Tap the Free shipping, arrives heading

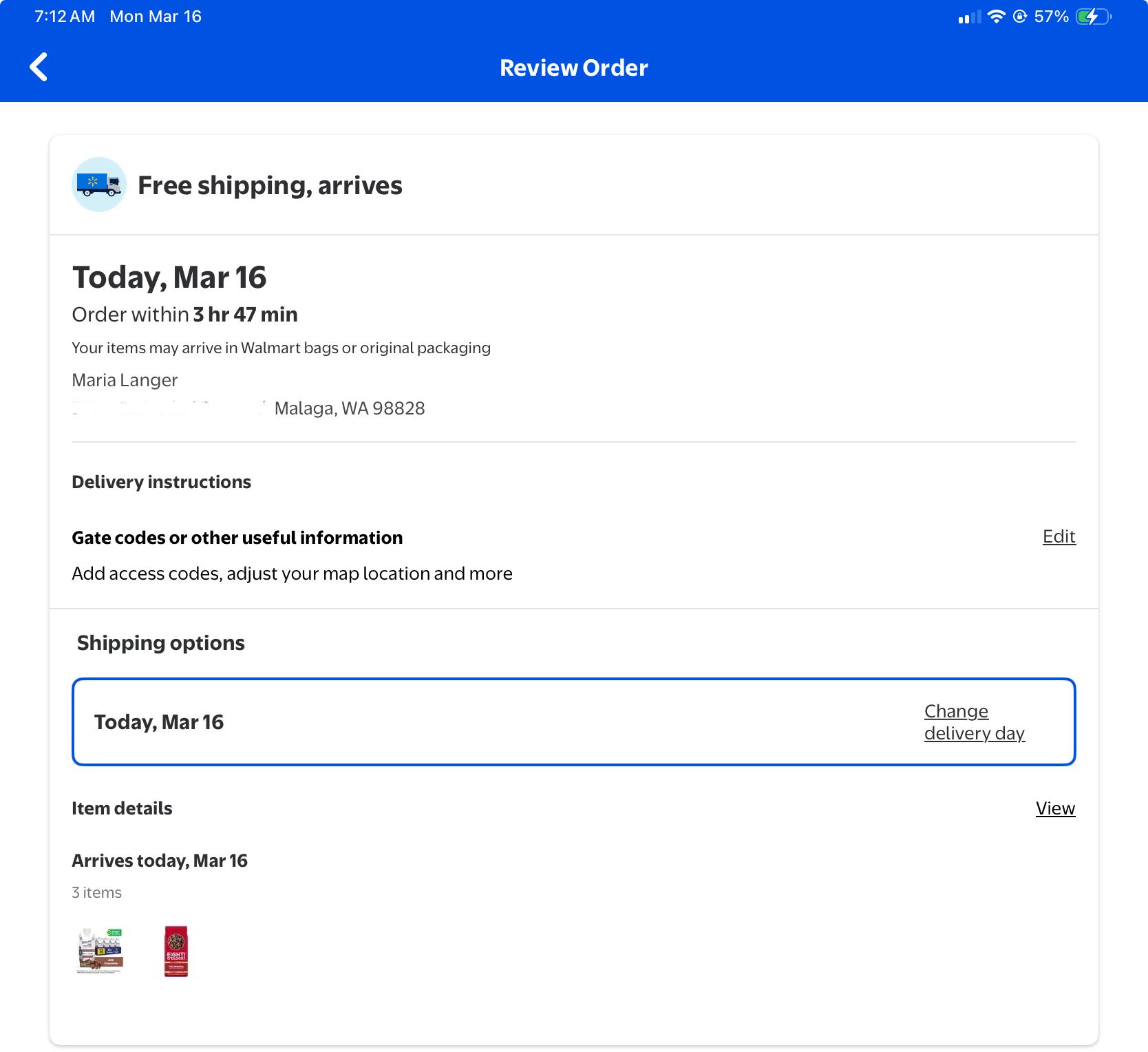coord(270,185)
